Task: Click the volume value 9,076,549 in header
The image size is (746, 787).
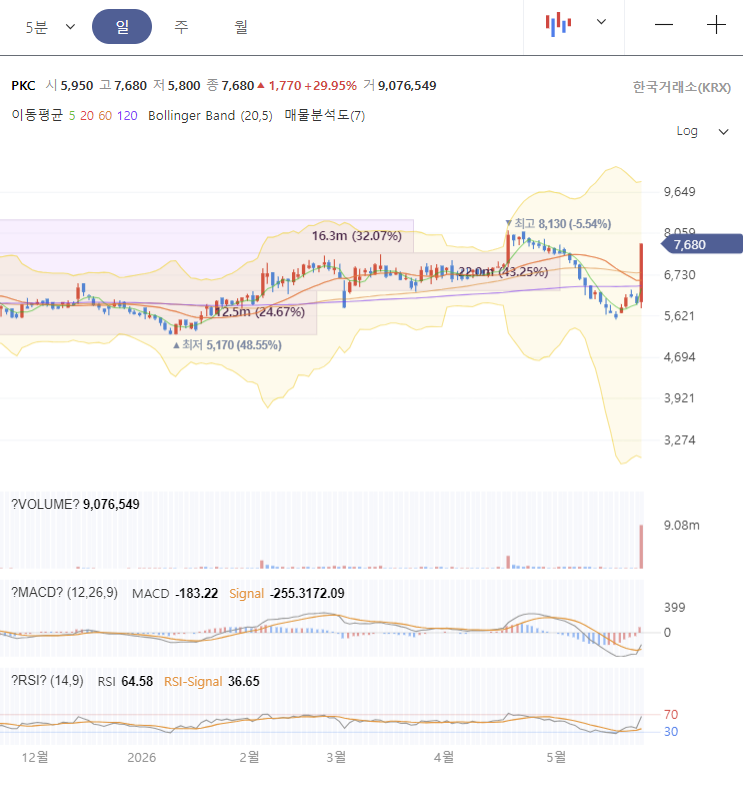Action: [407, 86]
